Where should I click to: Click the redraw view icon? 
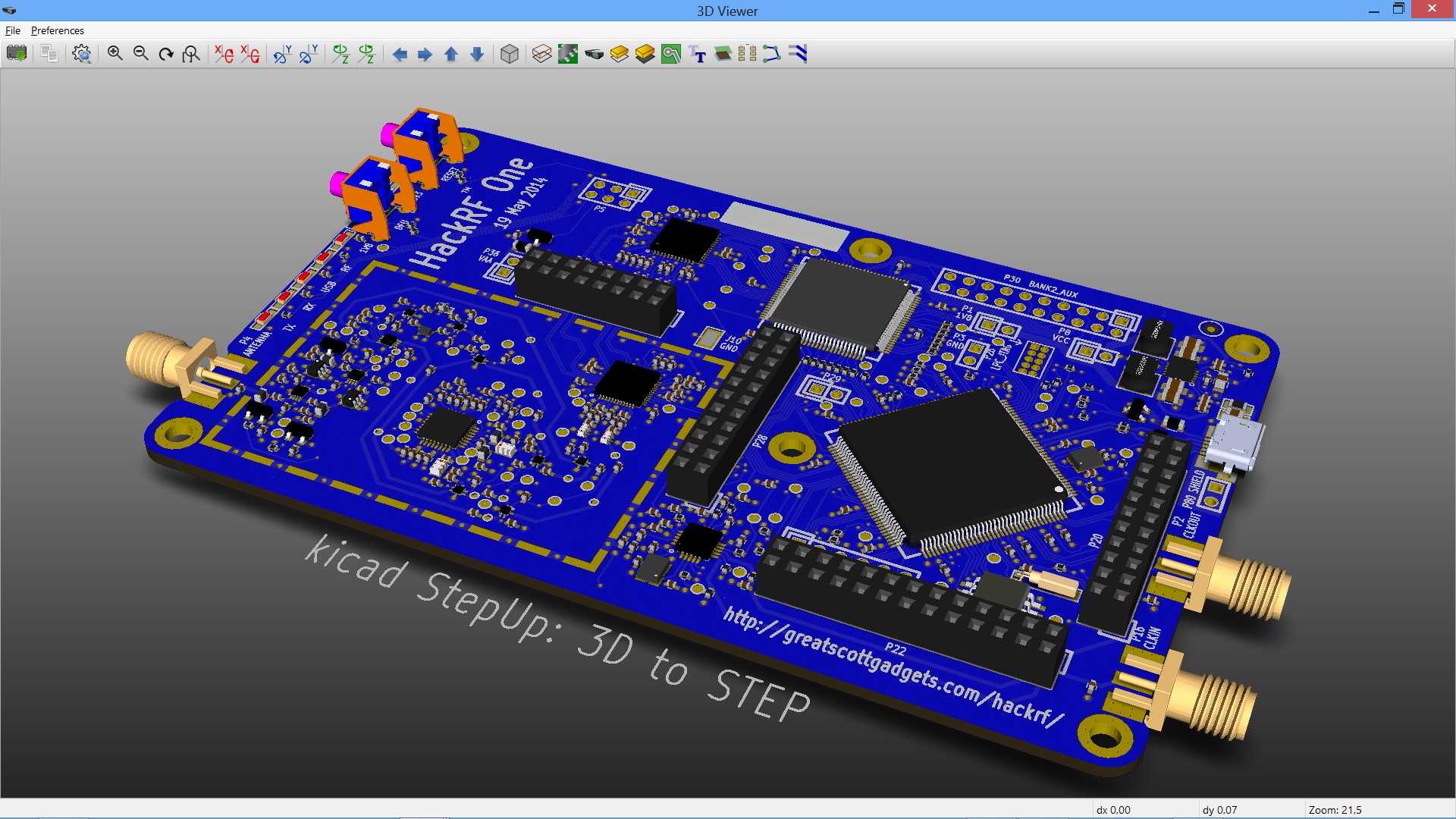pyautogui.click(x=166, y=54)
